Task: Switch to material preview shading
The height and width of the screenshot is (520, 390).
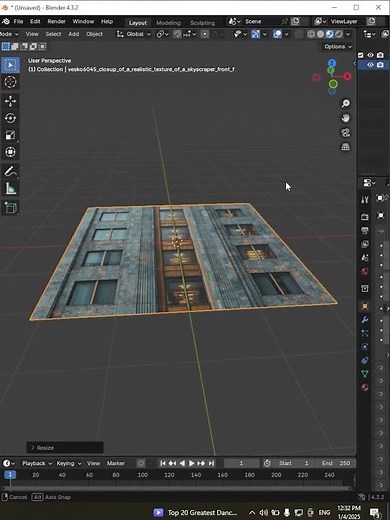Action: point(330,34)
